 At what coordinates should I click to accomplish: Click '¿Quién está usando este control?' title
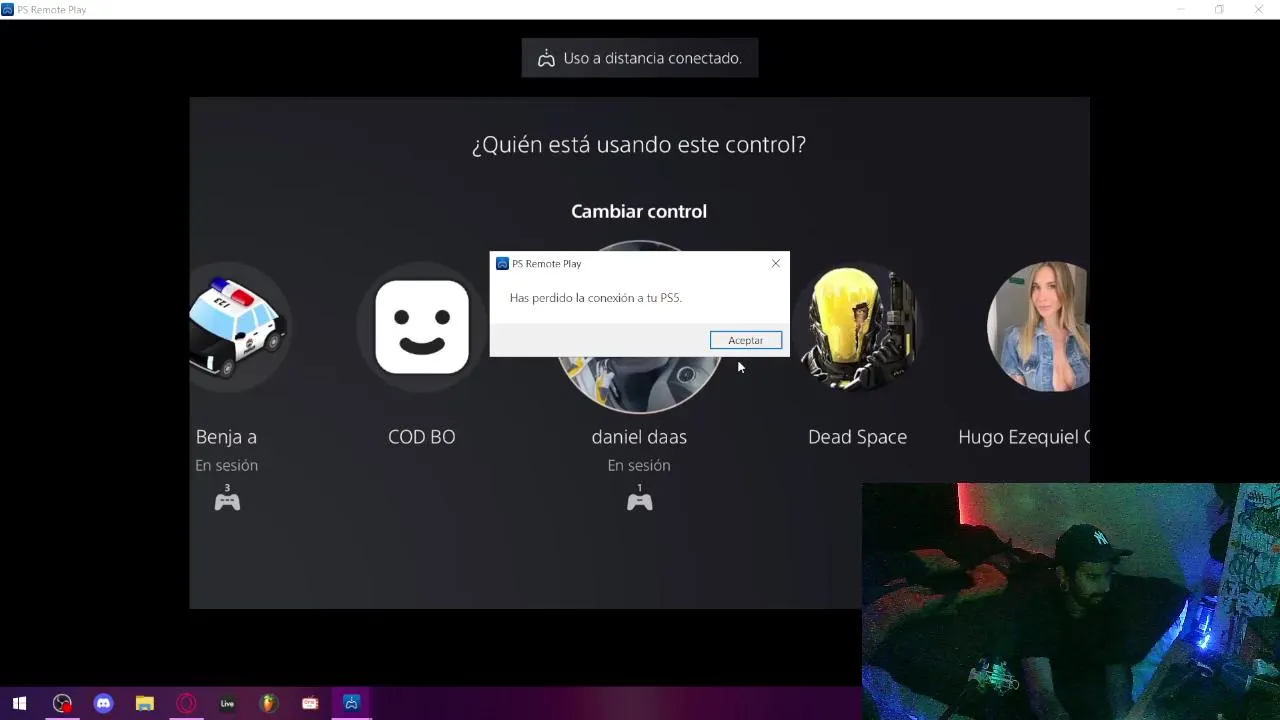[x=639, y=144]
